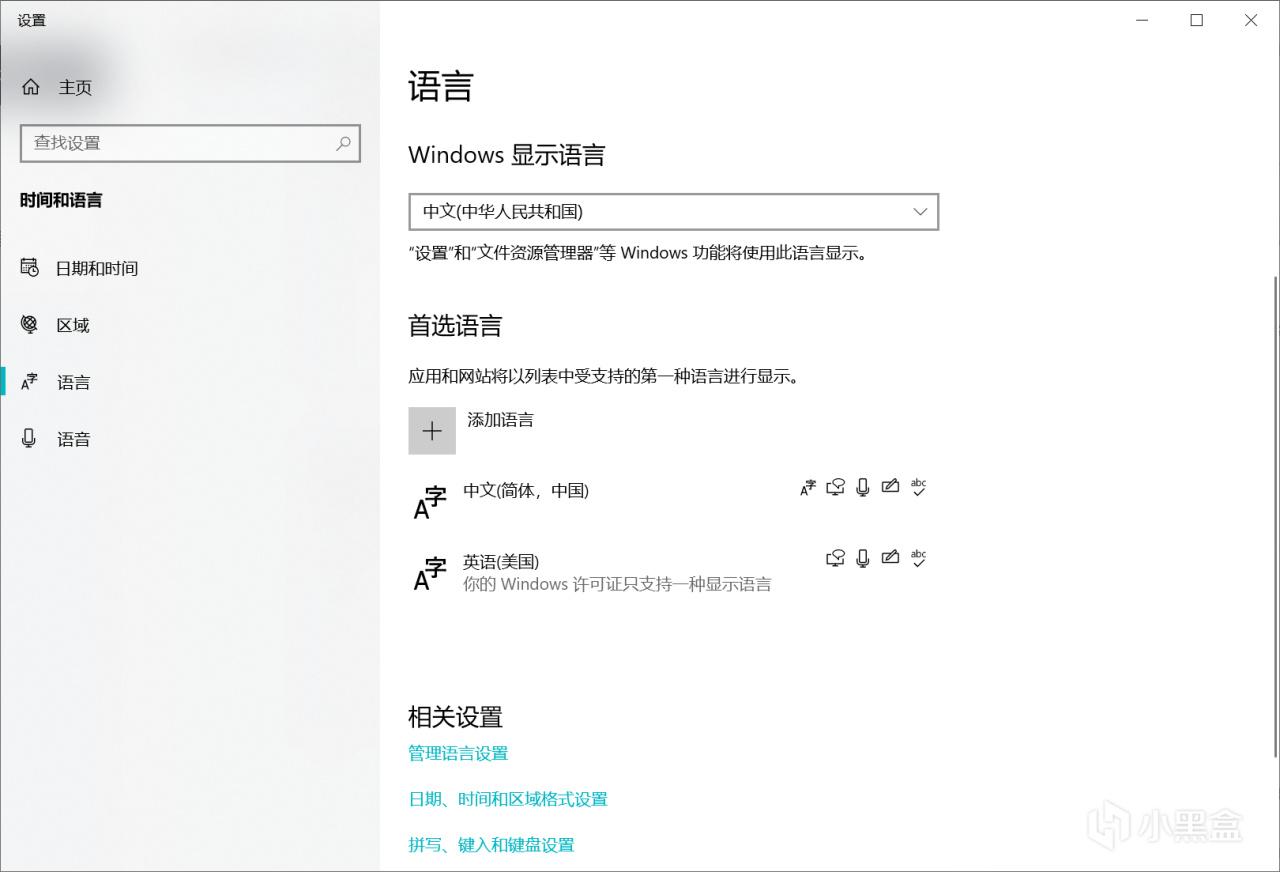Switch to the 区域 settings page
The image size is (1280, 872).
click(x=190, y=325)
